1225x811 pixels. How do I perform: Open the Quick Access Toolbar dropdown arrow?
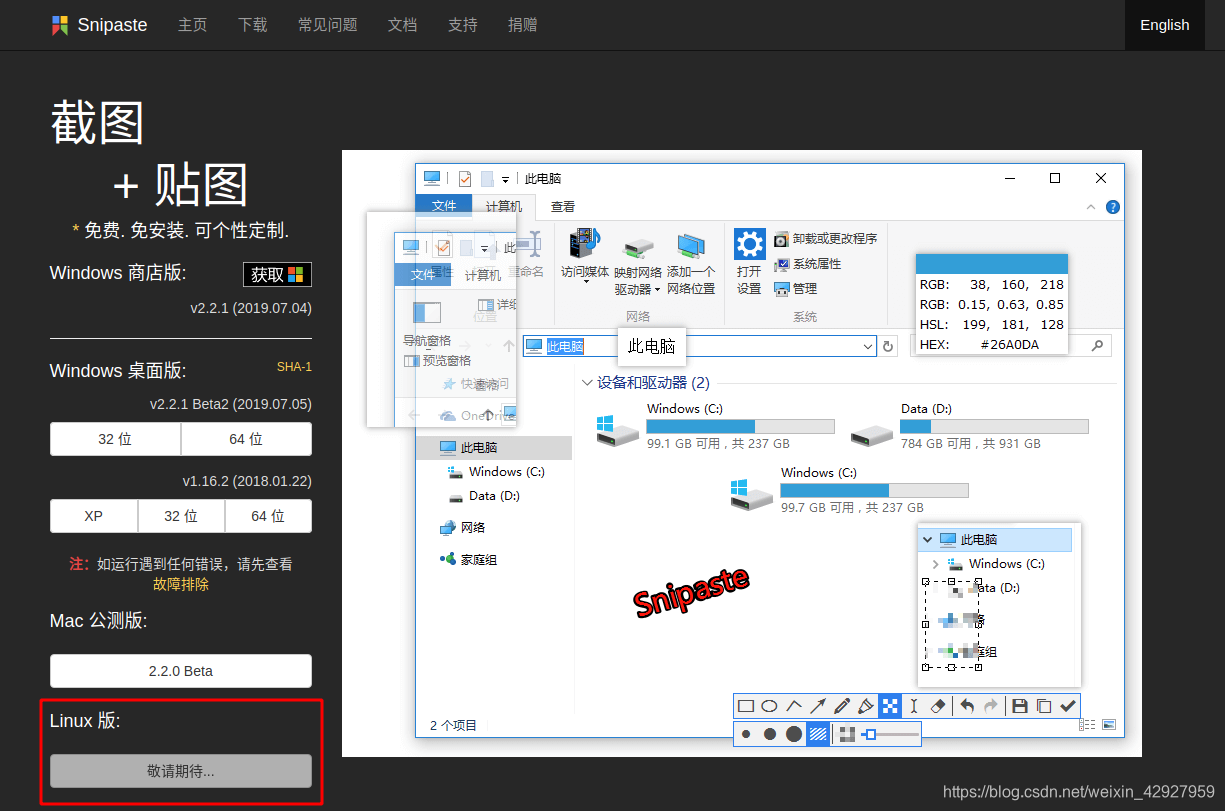[506, 179]
